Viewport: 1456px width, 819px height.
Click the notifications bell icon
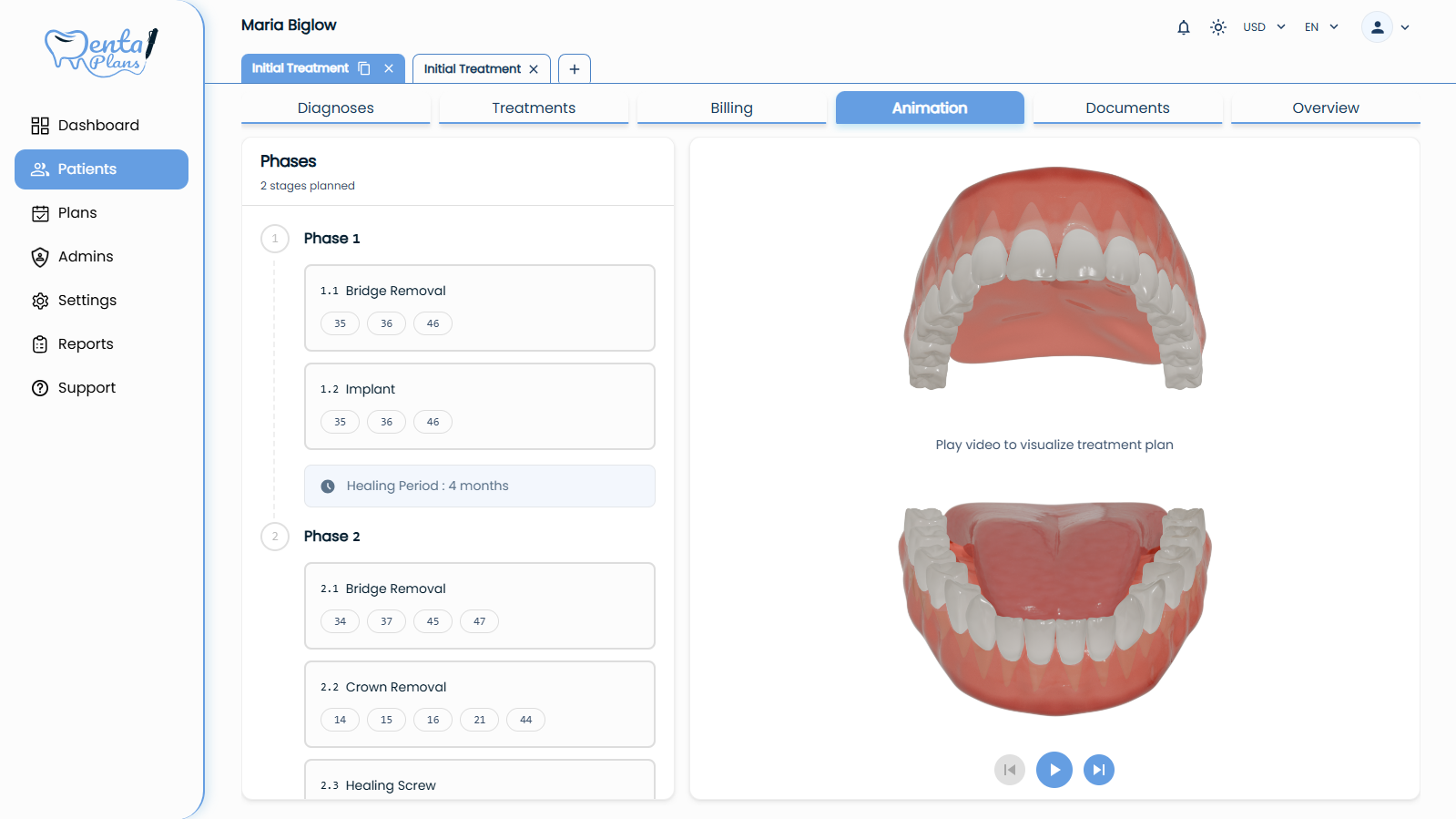(x=1183, y=27)
